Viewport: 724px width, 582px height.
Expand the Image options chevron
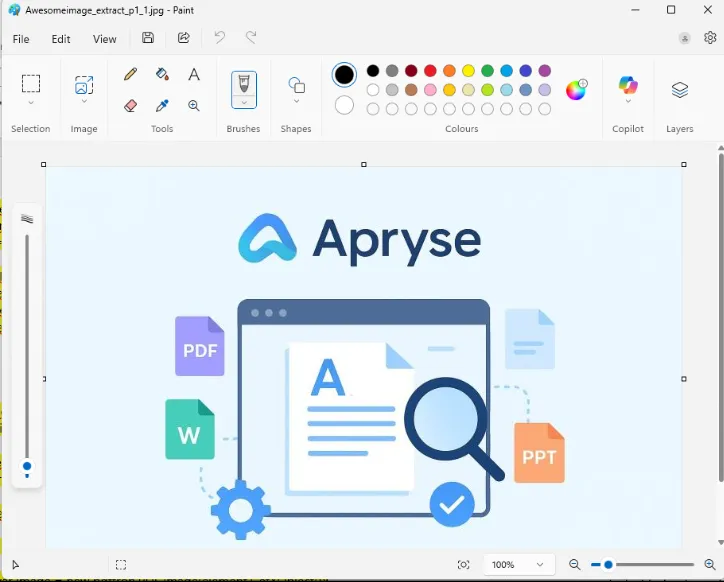point(84,101)
